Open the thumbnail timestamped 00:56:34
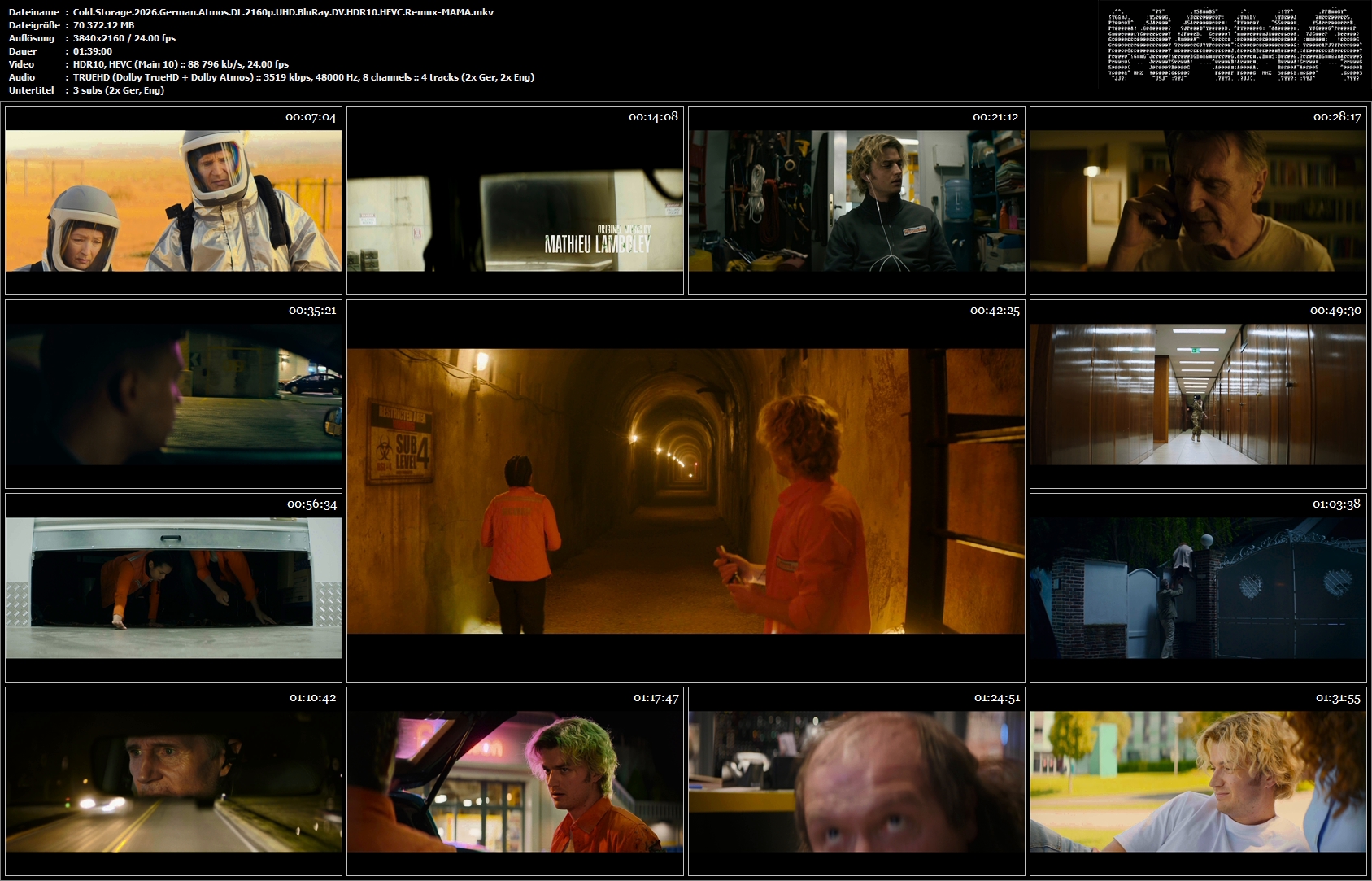Image resolution: width=1372 pixels, height=881 pixels. [173, 587]
